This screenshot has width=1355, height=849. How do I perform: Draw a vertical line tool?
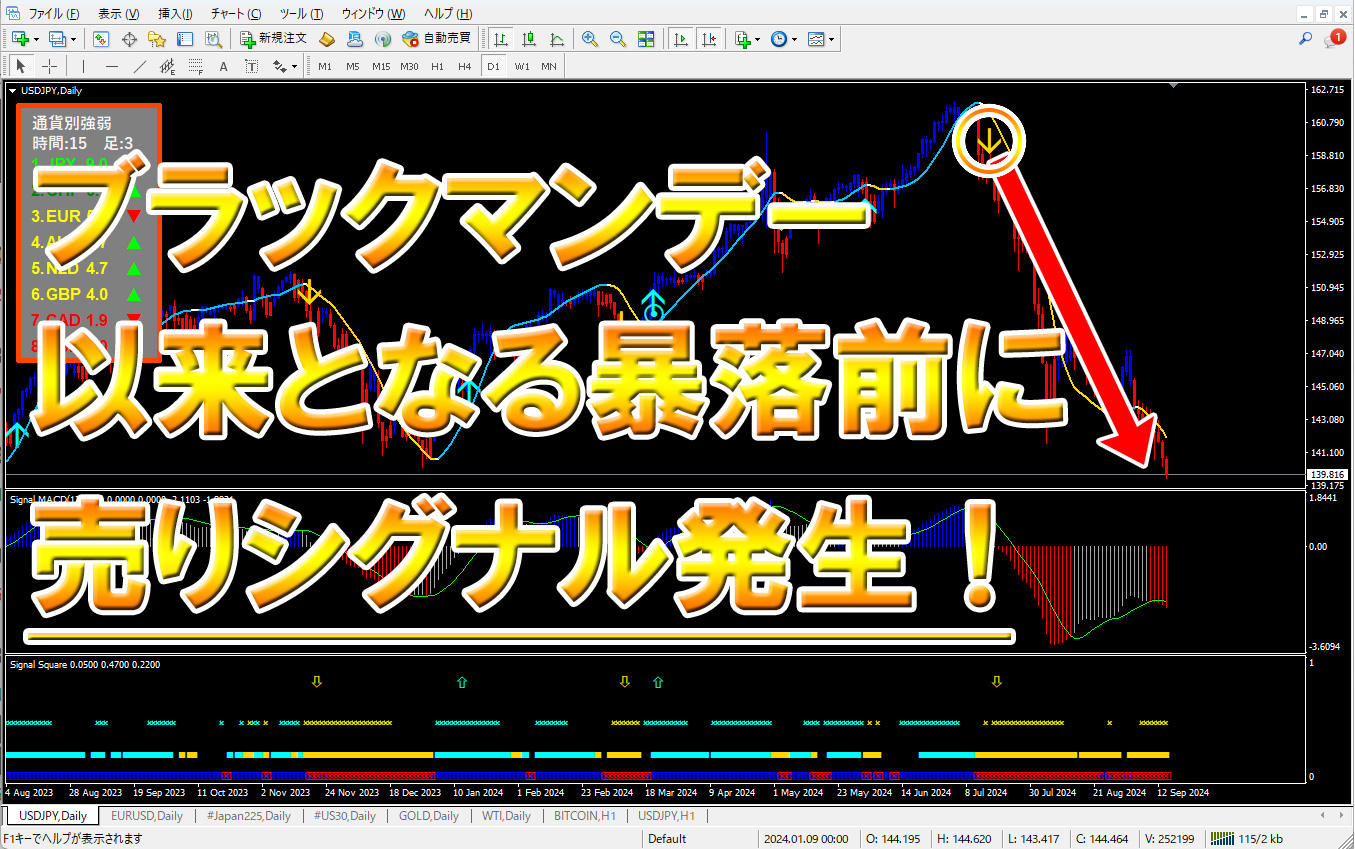click(x=83, y=67)
